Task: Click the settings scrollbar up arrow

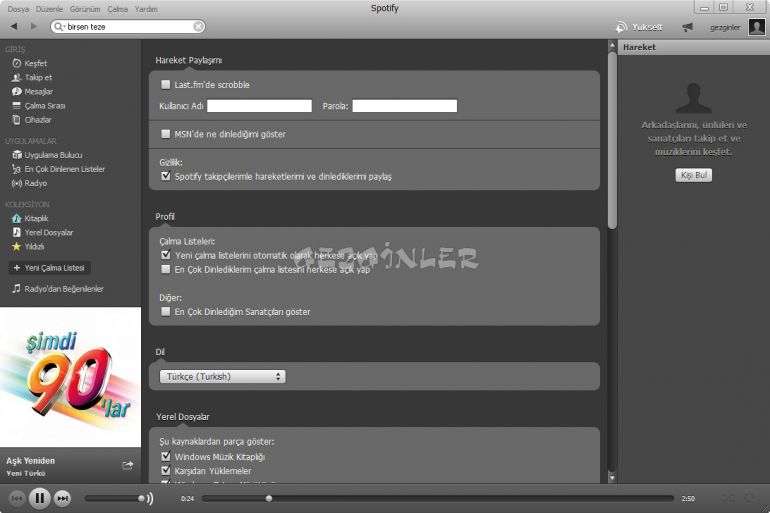Action: point(612,45)
